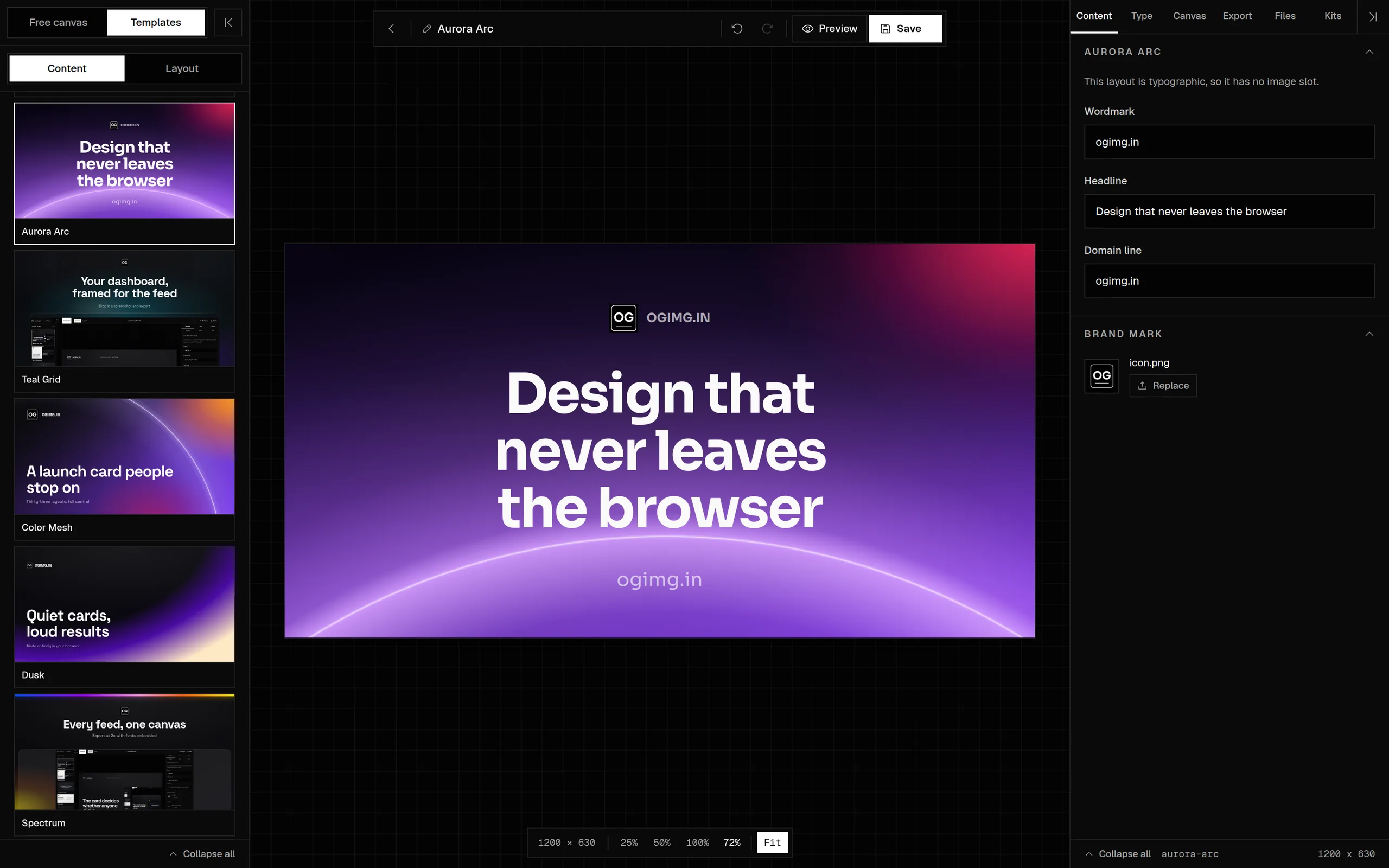Edit the Domain line text field
Viewport: 1389px width, 868px height.
pos(1229,280)
